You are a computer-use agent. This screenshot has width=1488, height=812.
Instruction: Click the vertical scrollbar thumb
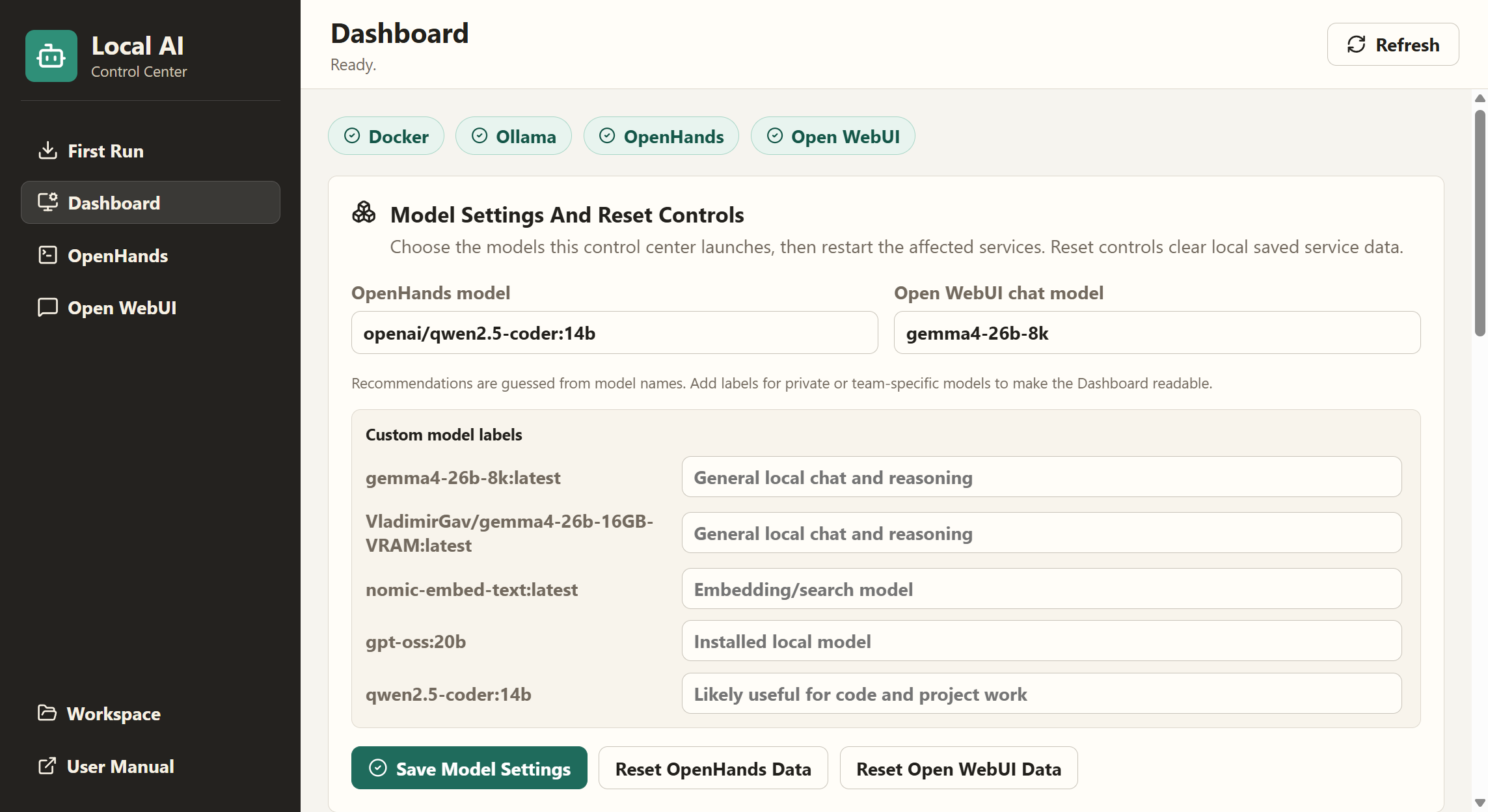[x=1480, y=223]
